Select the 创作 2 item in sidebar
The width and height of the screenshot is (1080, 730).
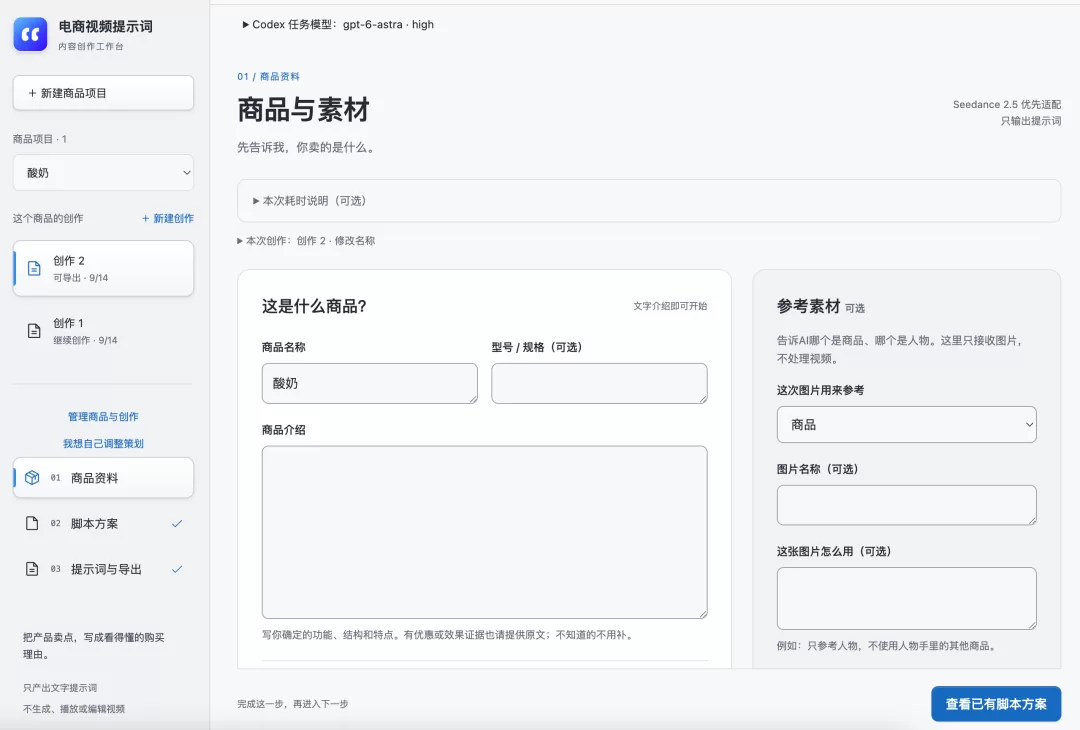click(103, 269)
